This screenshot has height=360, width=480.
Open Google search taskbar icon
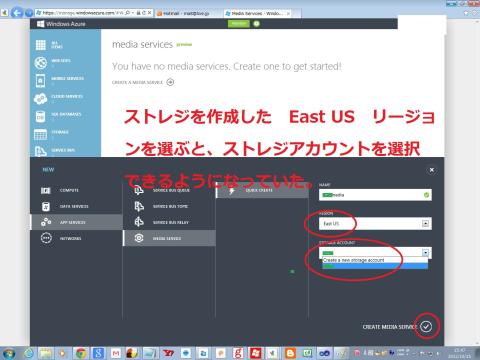(98, 353)
